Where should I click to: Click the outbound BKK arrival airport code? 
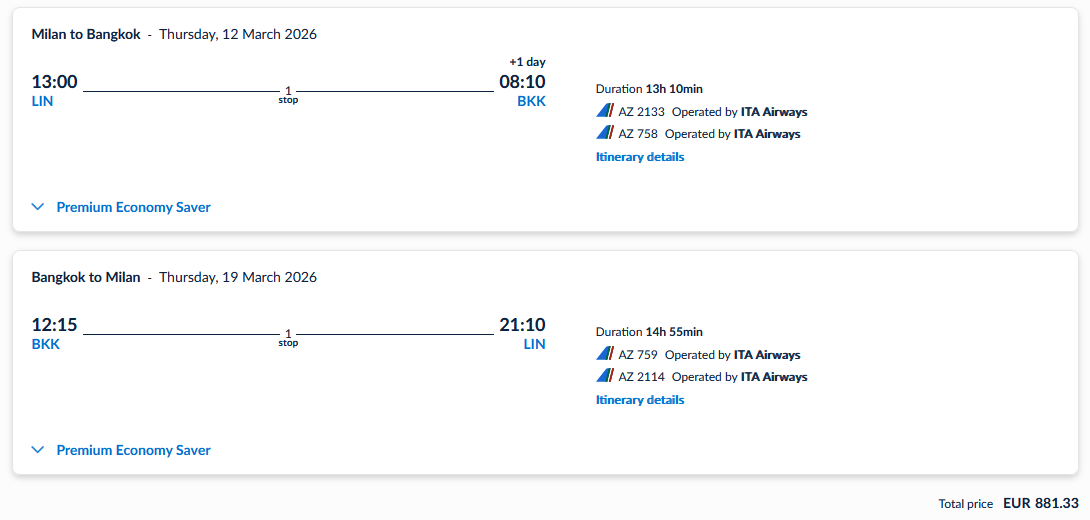point(531,101)
